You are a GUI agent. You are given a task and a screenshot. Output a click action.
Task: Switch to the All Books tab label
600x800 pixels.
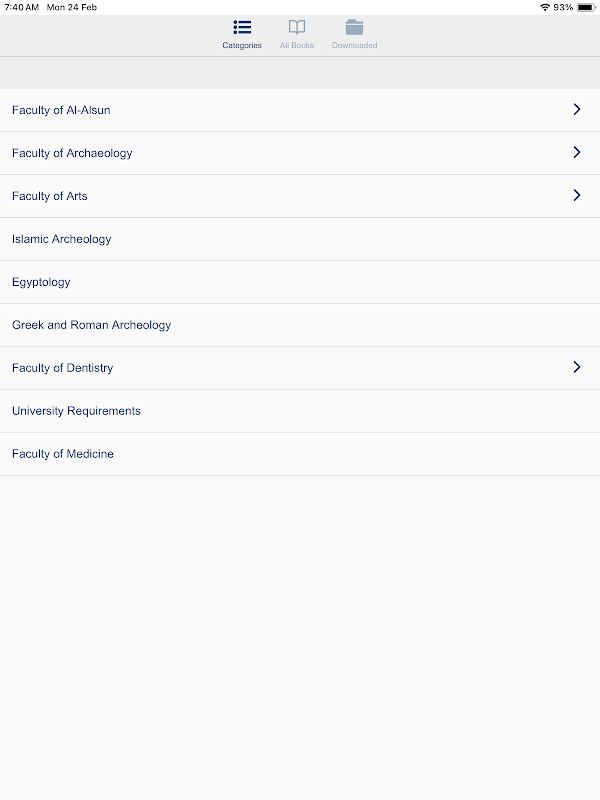point(296,45)
